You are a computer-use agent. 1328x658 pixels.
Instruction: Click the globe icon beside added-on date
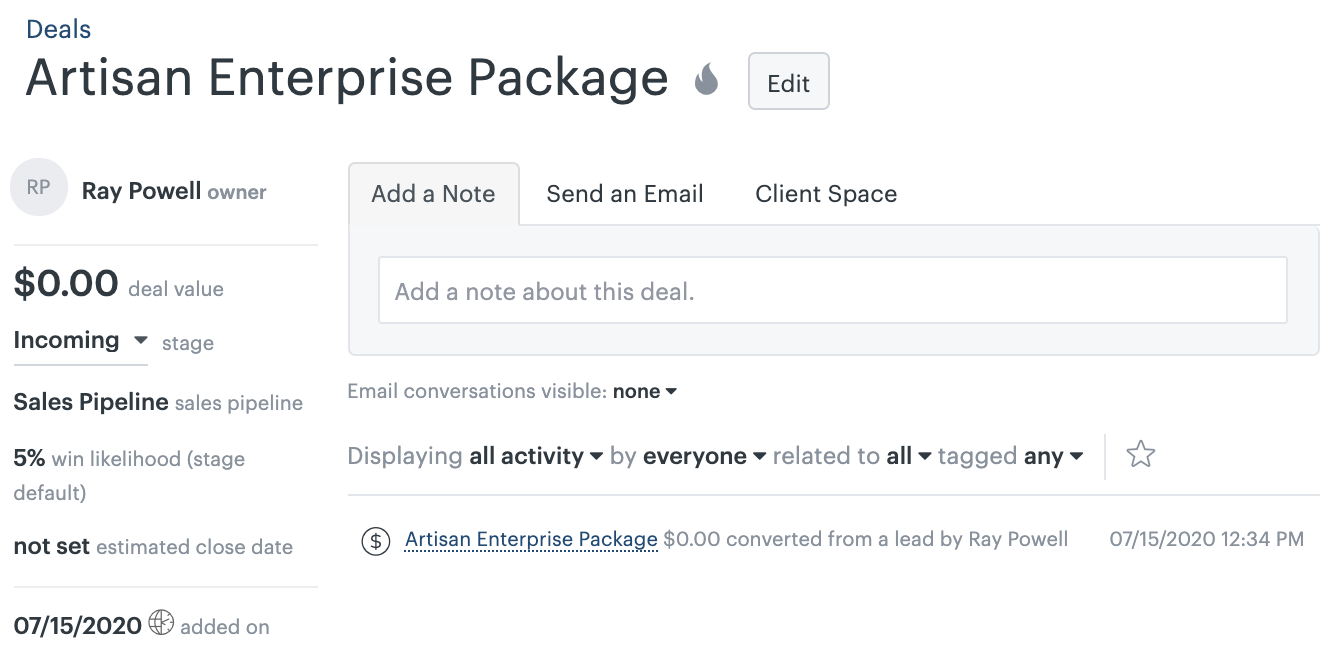(161, 624)
